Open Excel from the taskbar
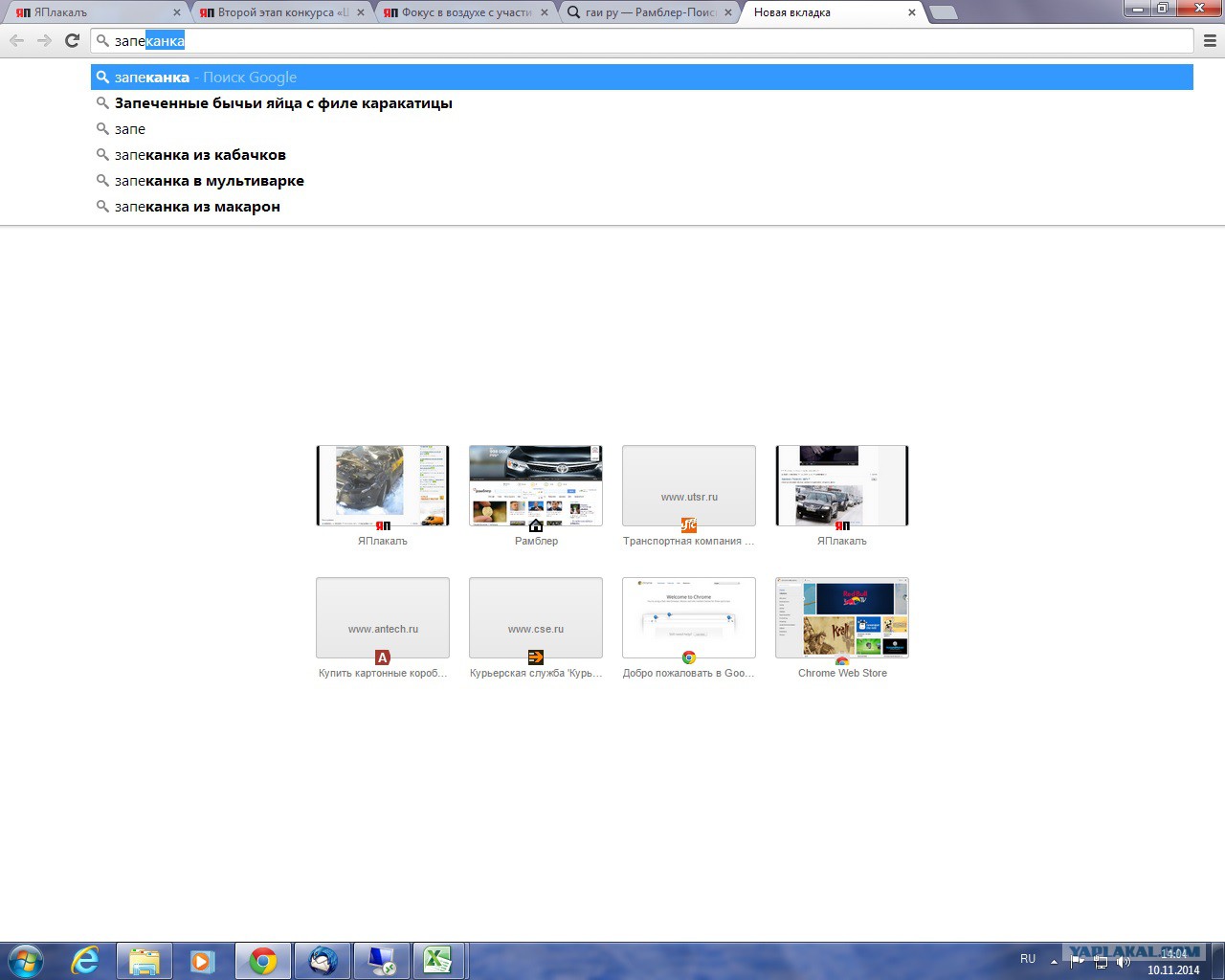This screenshot has width=1225, height=980. [439, 961]
